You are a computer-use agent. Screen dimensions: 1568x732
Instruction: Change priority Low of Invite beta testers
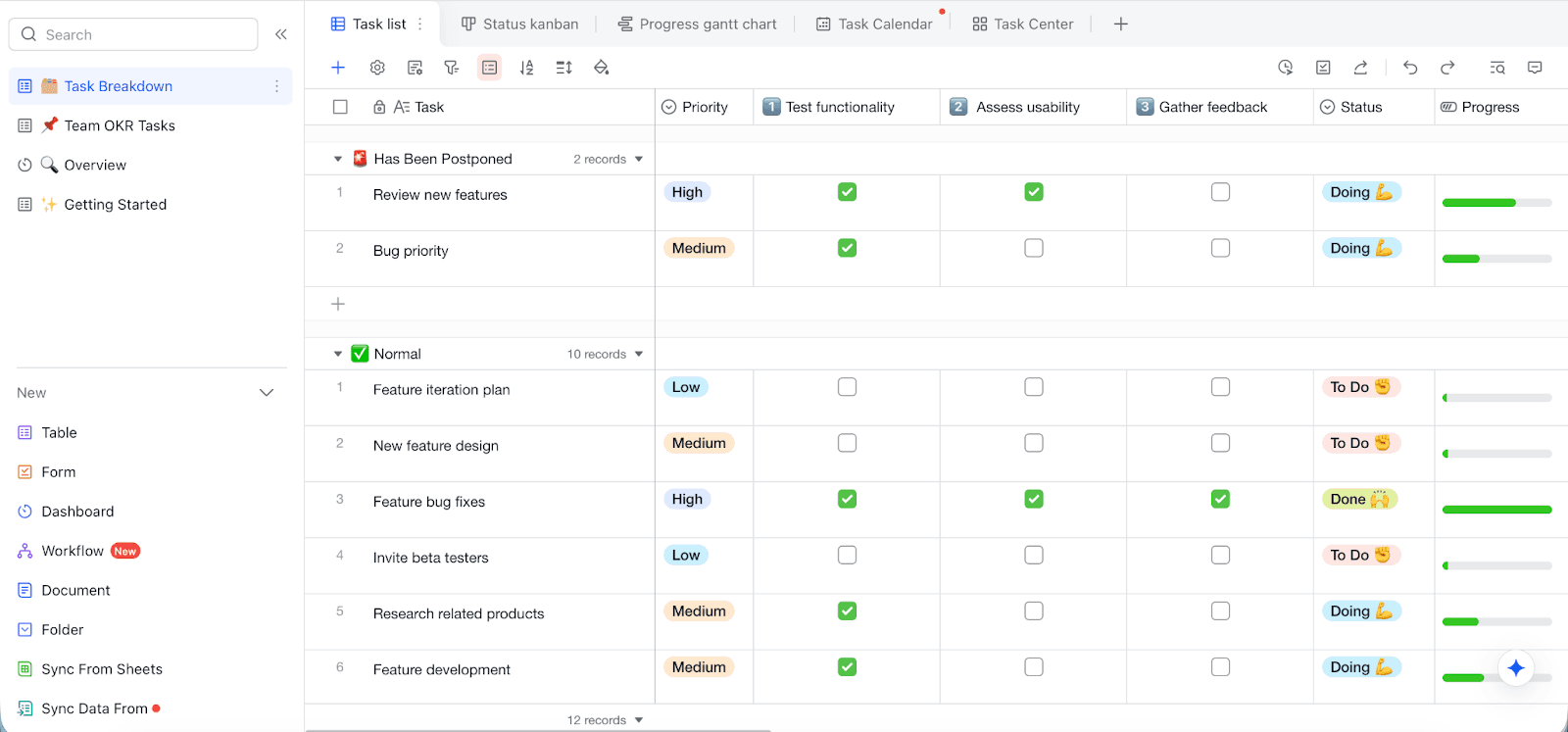(686, 555)
